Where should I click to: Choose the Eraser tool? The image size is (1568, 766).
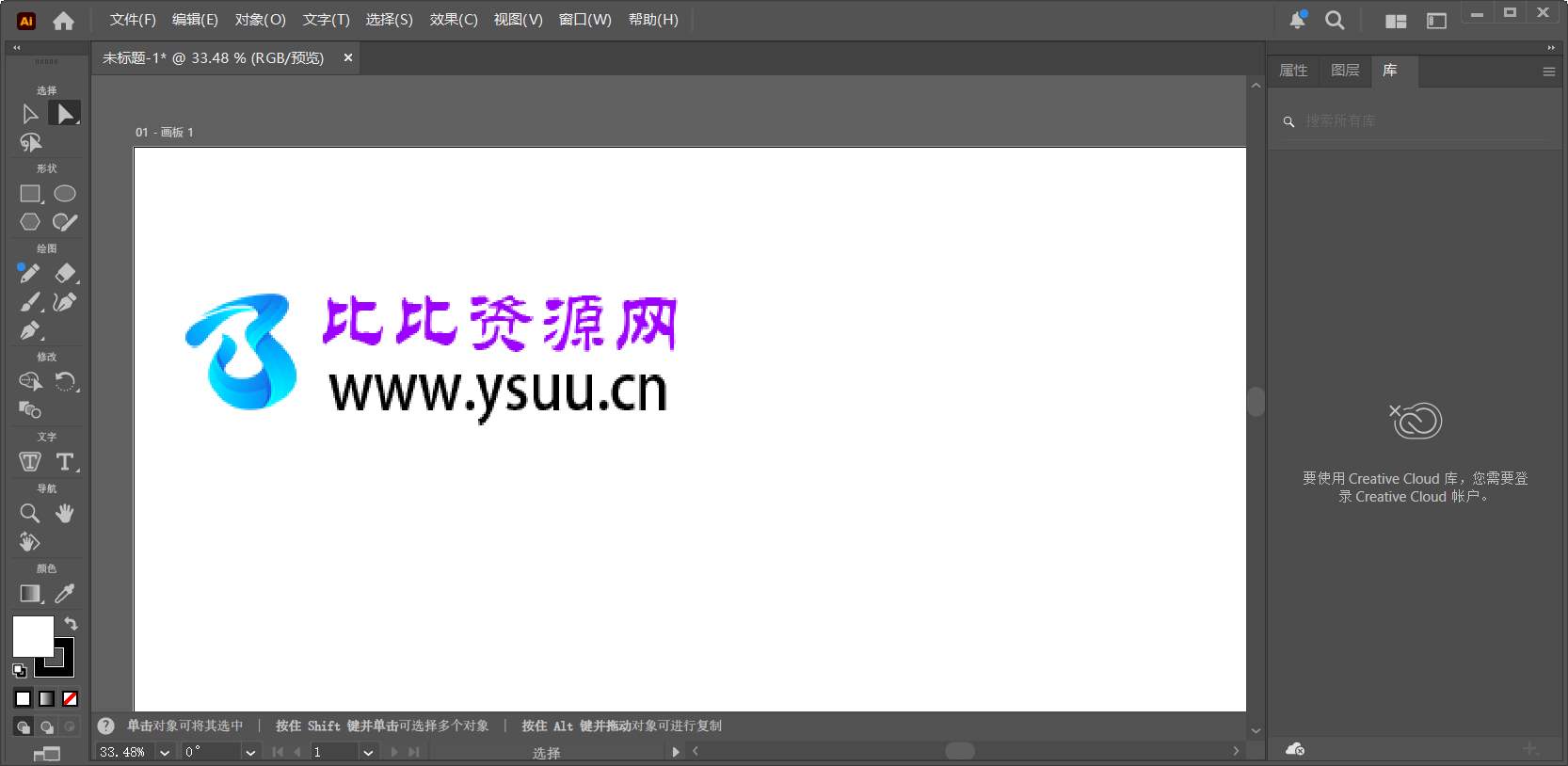65,274
